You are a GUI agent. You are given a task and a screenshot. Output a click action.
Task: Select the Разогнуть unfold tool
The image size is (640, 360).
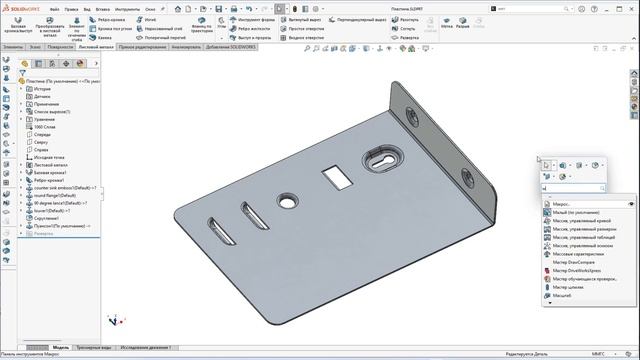click(x=405, y=20)
